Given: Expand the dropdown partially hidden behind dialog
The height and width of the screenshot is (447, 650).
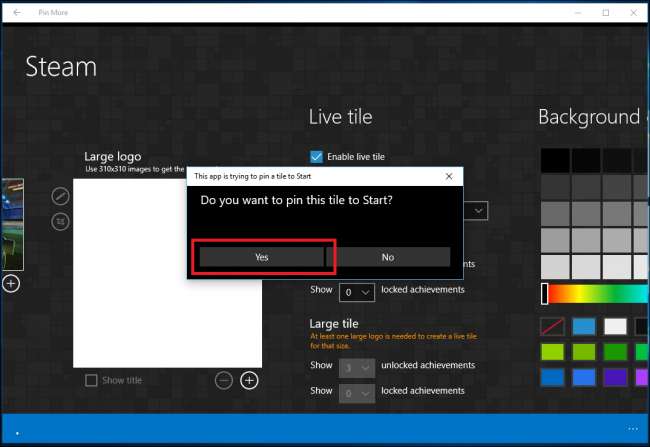Looking at the screenshot, I should 478,211.
